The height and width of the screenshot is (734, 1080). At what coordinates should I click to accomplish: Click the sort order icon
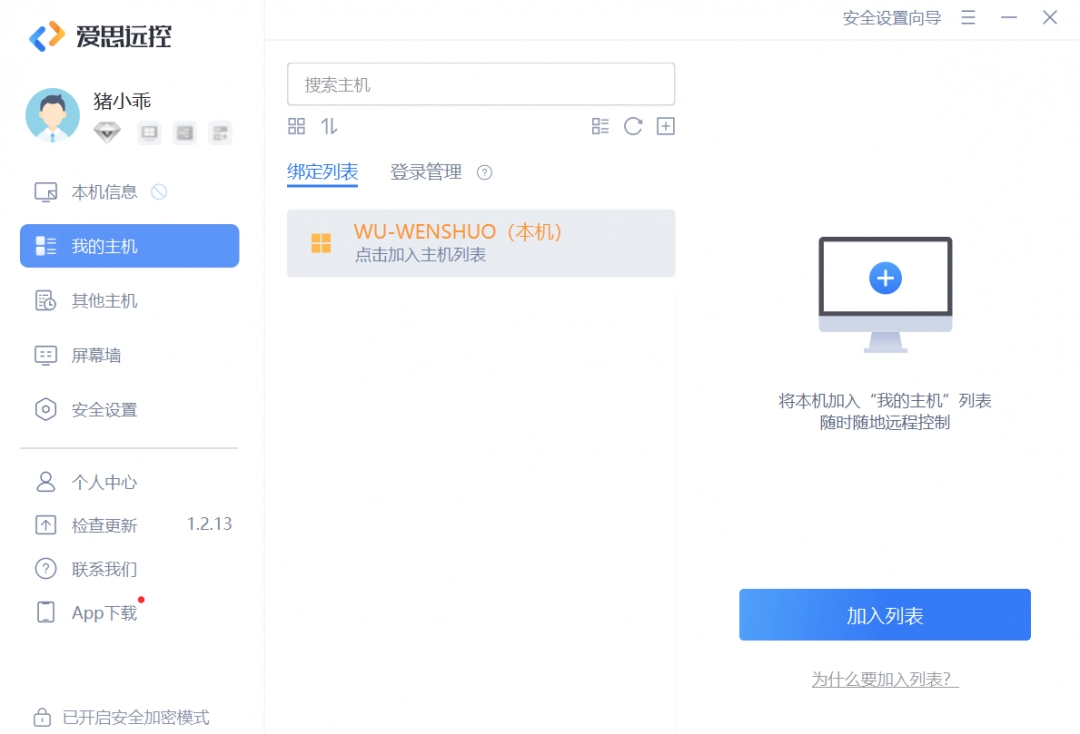tap(328, 126)
